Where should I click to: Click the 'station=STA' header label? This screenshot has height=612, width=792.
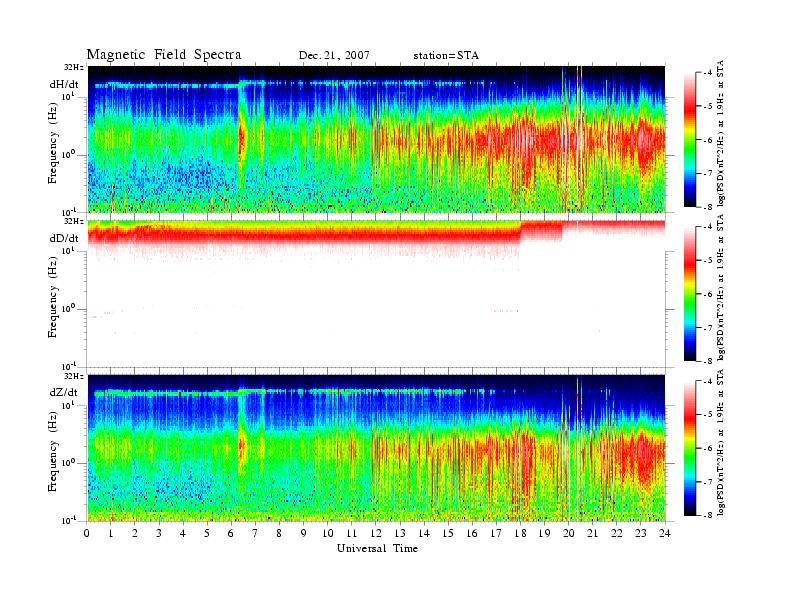tap(446, 56)
